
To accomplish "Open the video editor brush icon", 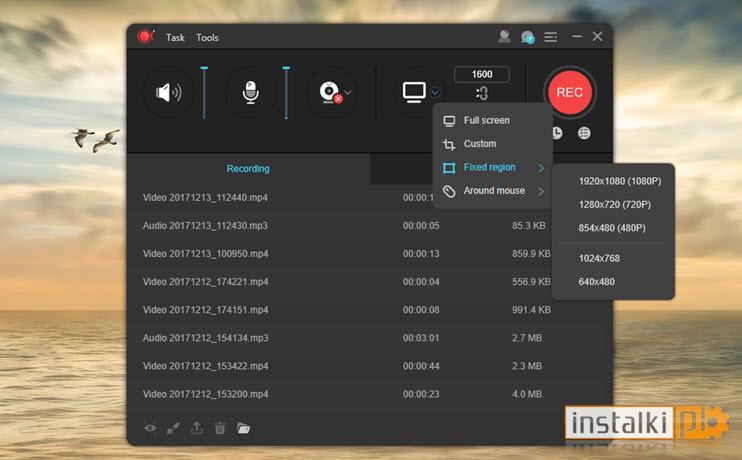I will [x=173, y=428].
